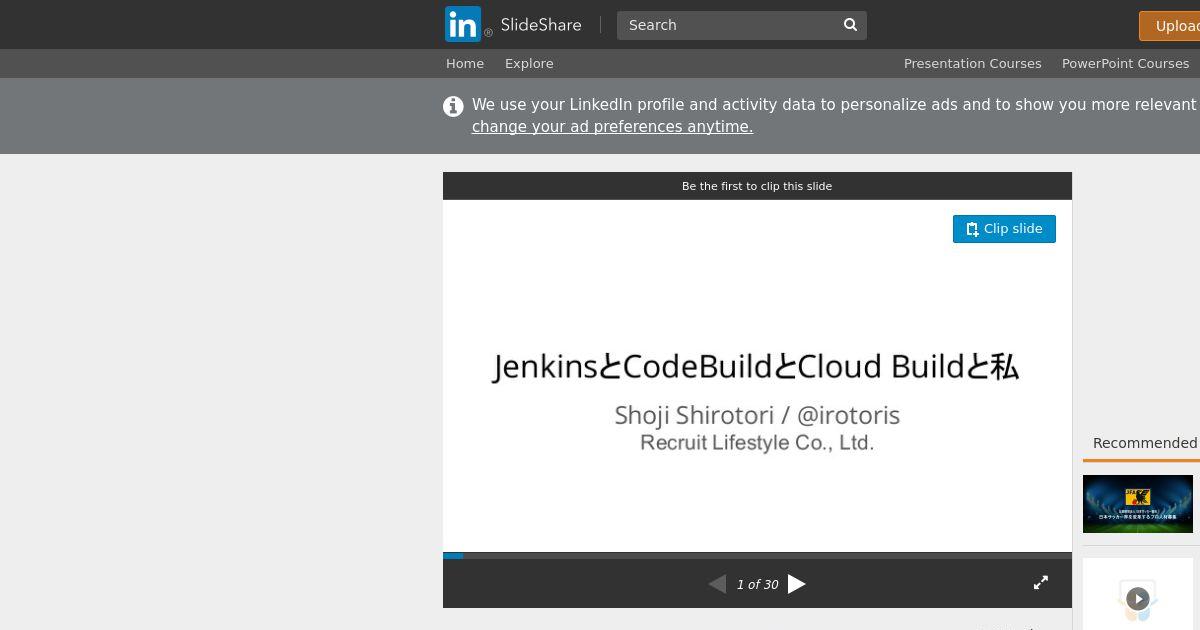Click 'Be the first to clip this slide' text
This screenshot has width=1200, height=630.
(x=757, y=186)
